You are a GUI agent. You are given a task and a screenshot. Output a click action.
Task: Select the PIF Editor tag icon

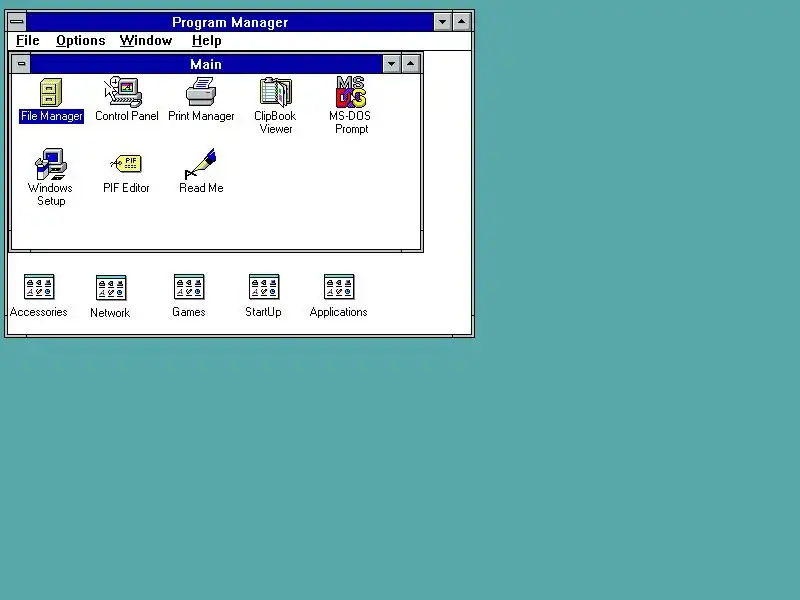click(126, 163)
